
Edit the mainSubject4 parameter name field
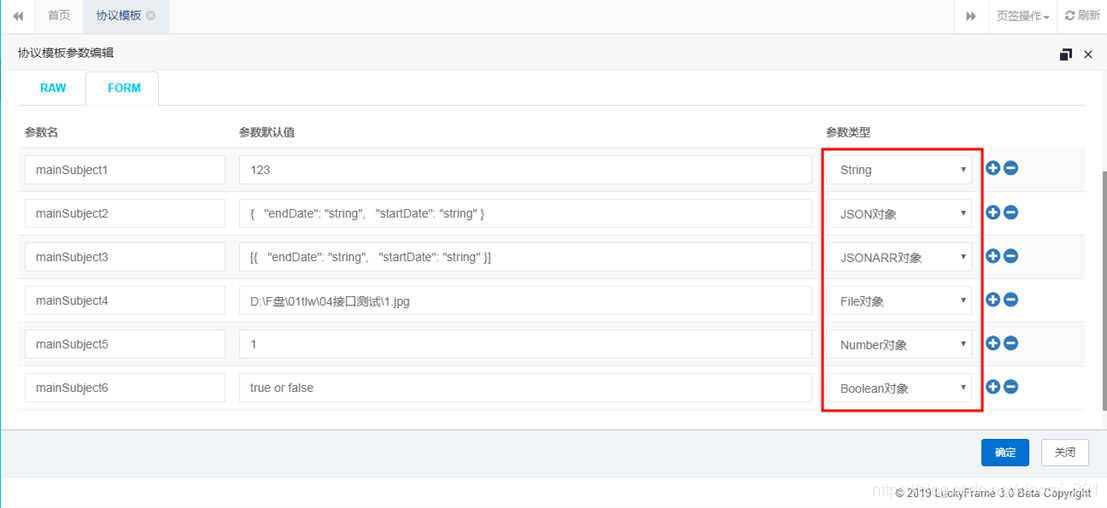pyautogui.click(x=125, y=301)
